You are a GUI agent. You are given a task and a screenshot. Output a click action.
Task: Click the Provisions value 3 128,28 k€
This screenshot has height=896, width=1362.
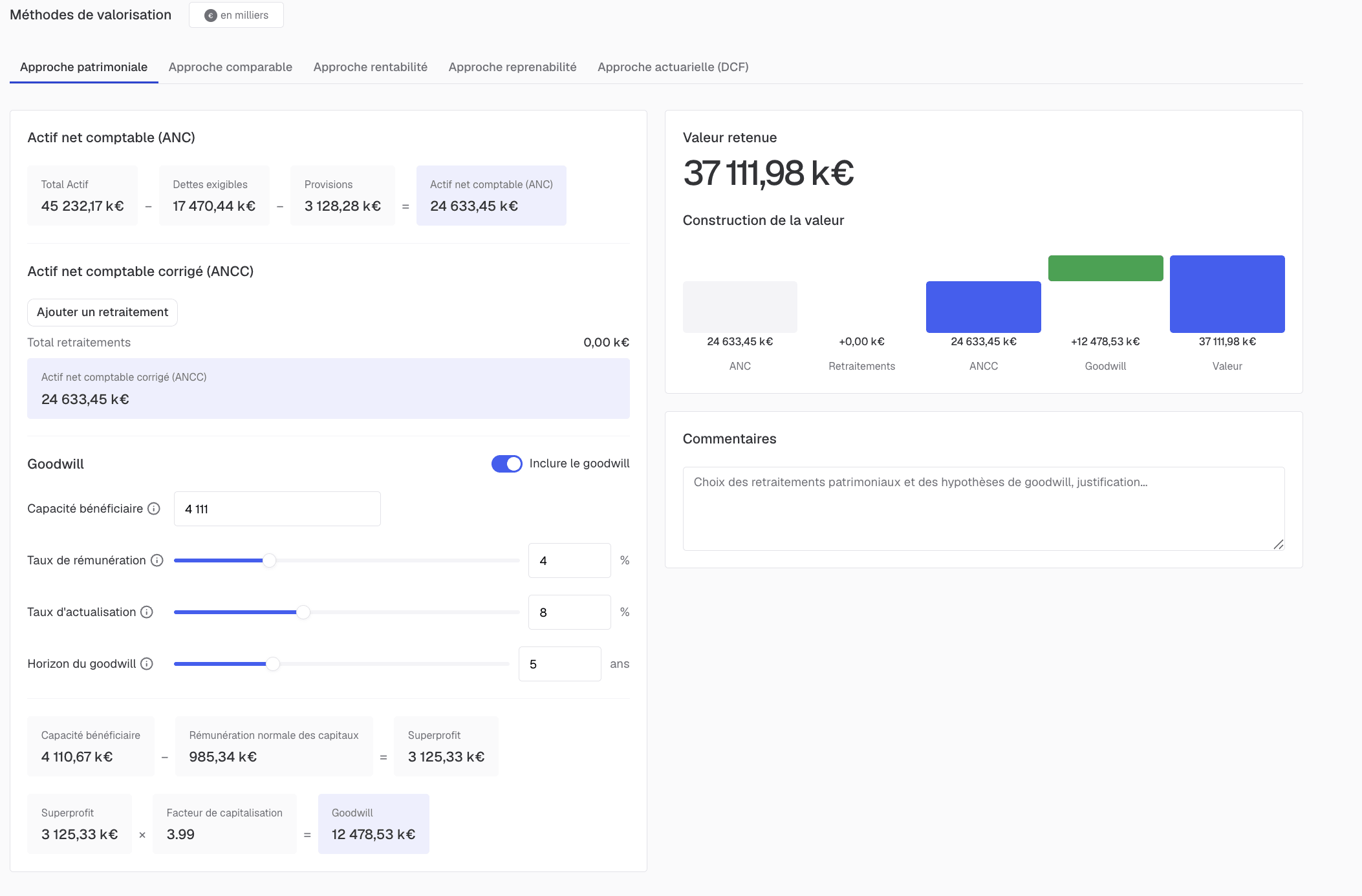click(343, 206)
